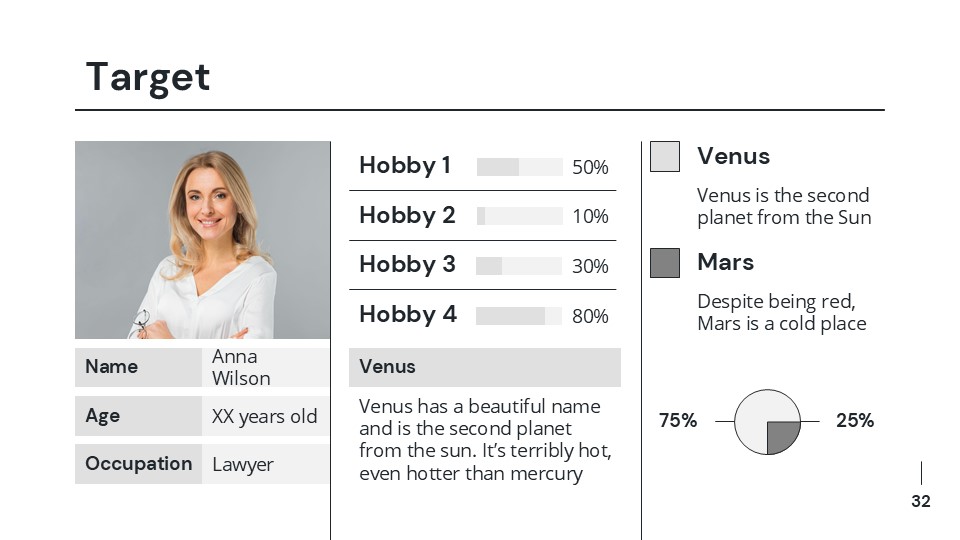Click the 25% pie chart label
Viewport: 960px width, 540px height.
coord(855,421)
